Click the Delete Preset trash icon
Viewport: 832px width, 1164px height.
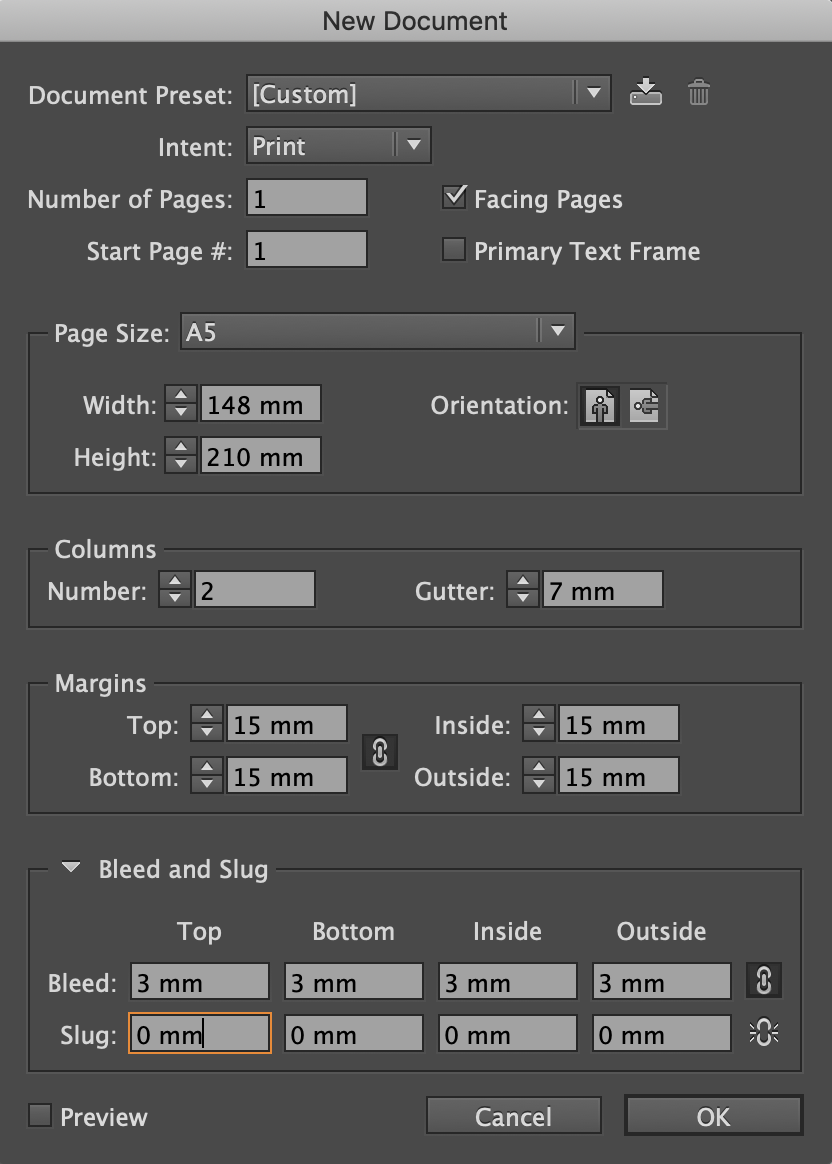pyautogui.click(x=698, y=93)
